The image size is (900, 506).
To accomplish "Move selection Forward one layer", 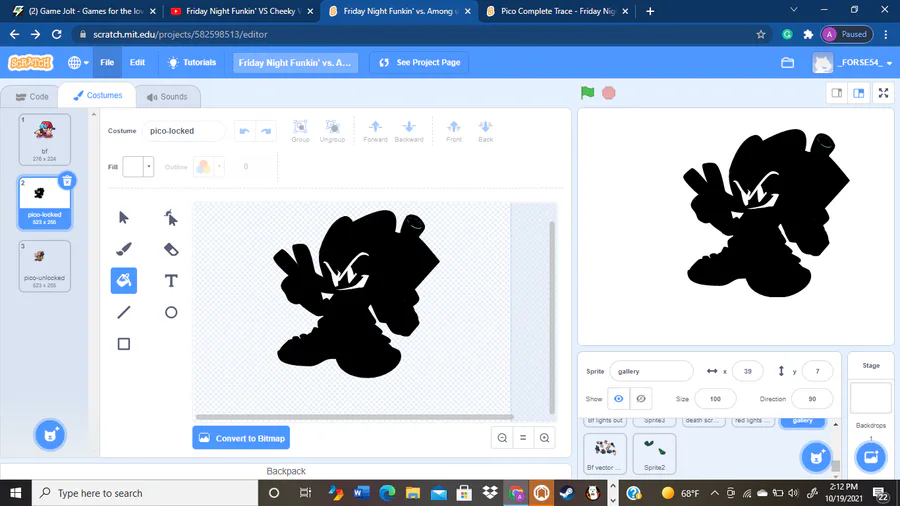I will (375, 131).
